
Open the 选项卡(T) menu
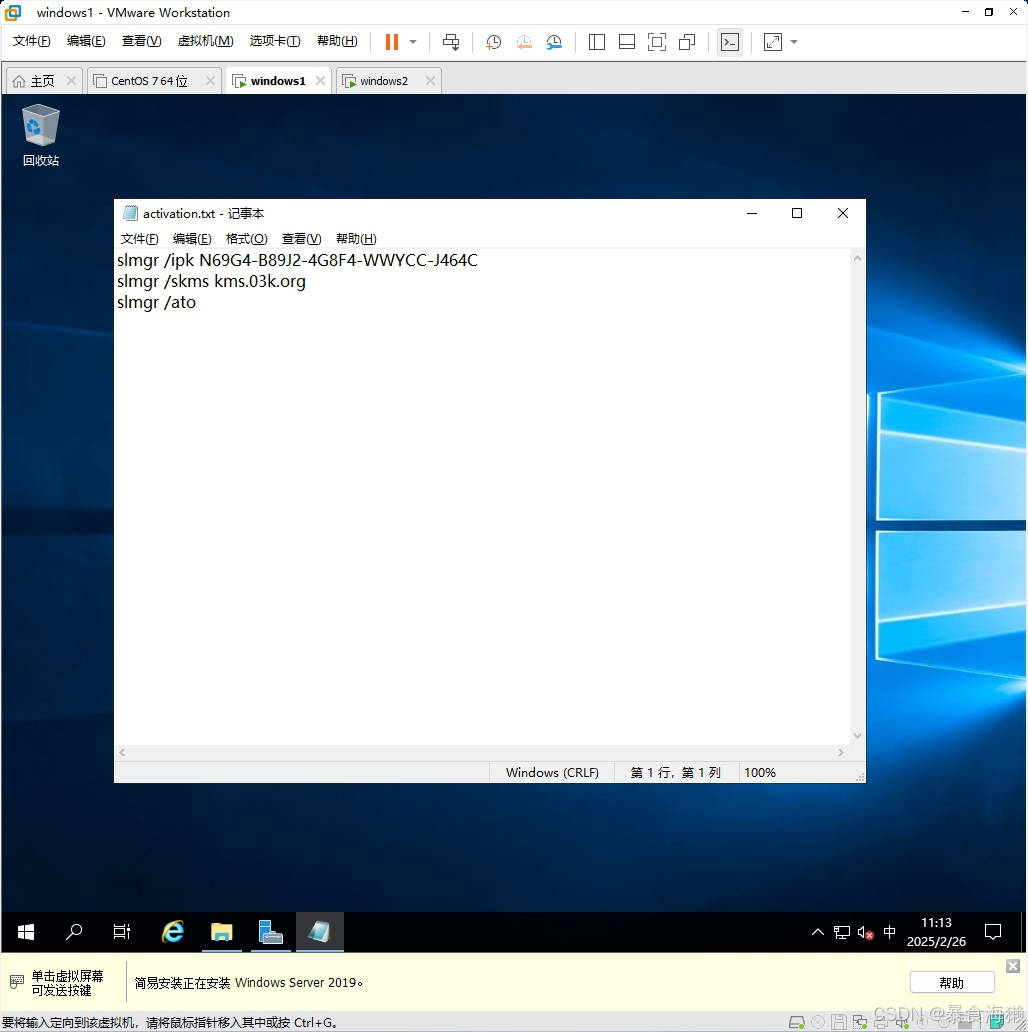(275, 41)
